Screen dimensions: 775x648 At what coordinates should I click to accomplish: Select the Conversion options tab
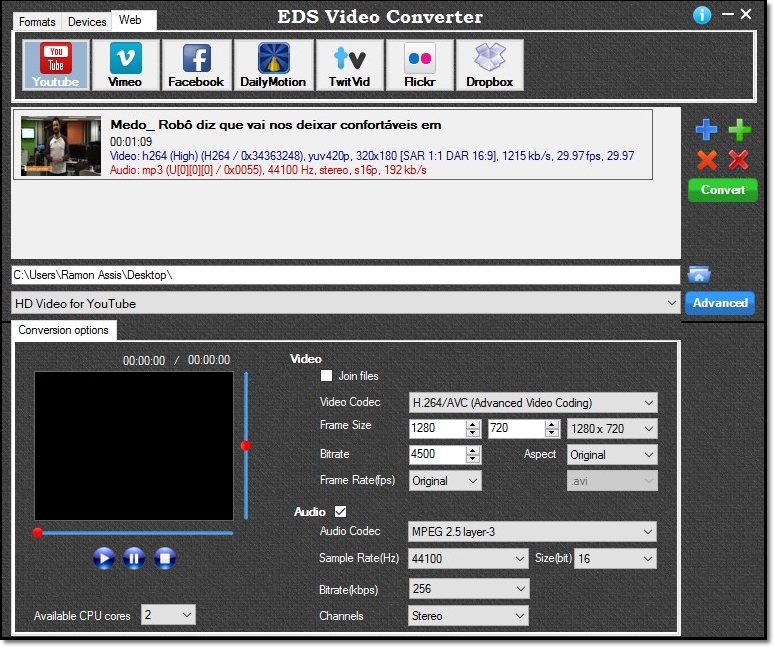point(63,330)
